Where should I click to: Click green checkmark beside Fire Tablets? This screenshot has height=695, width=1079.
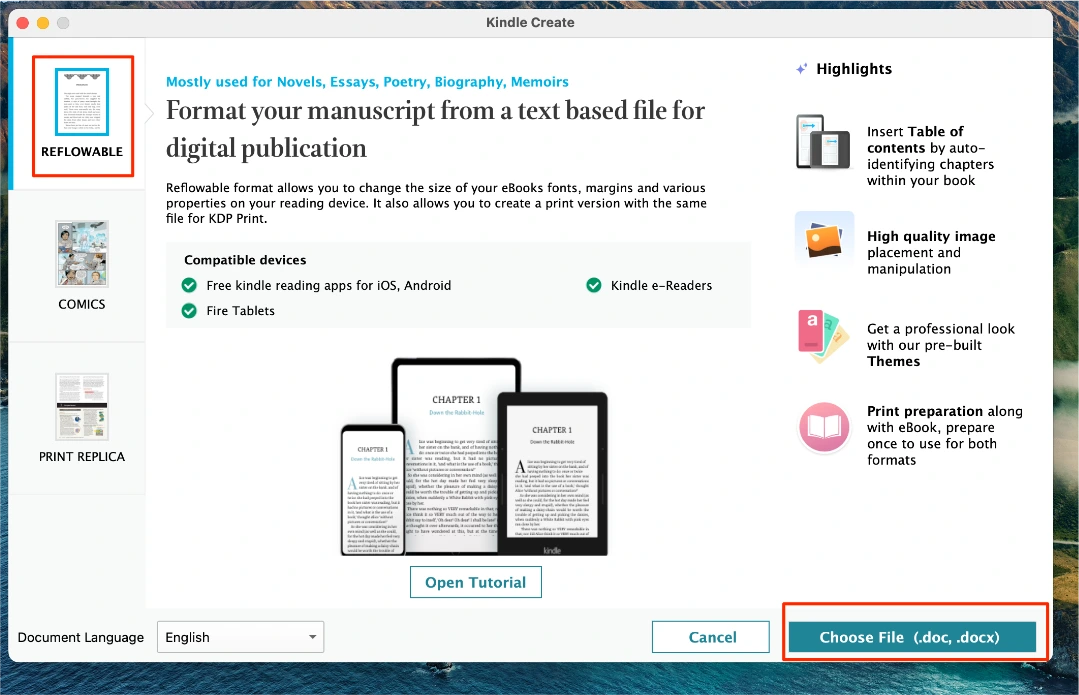[x=189, y=311]
